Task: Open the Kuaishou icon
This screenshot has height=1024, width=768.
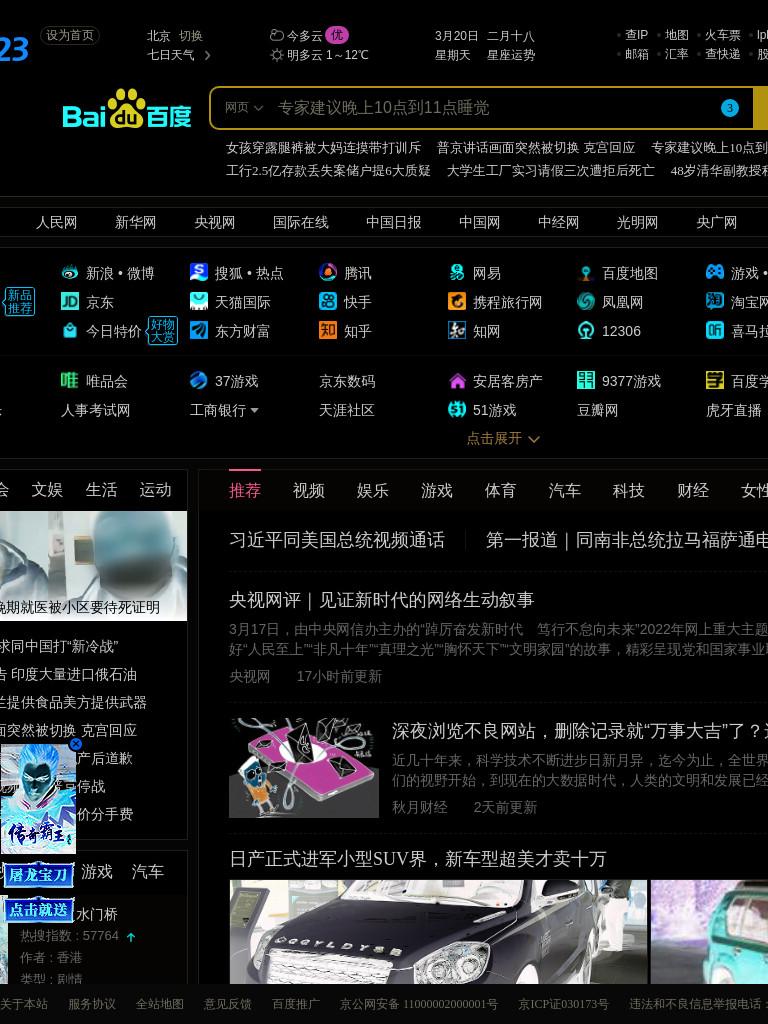Action: pos(328,301)
